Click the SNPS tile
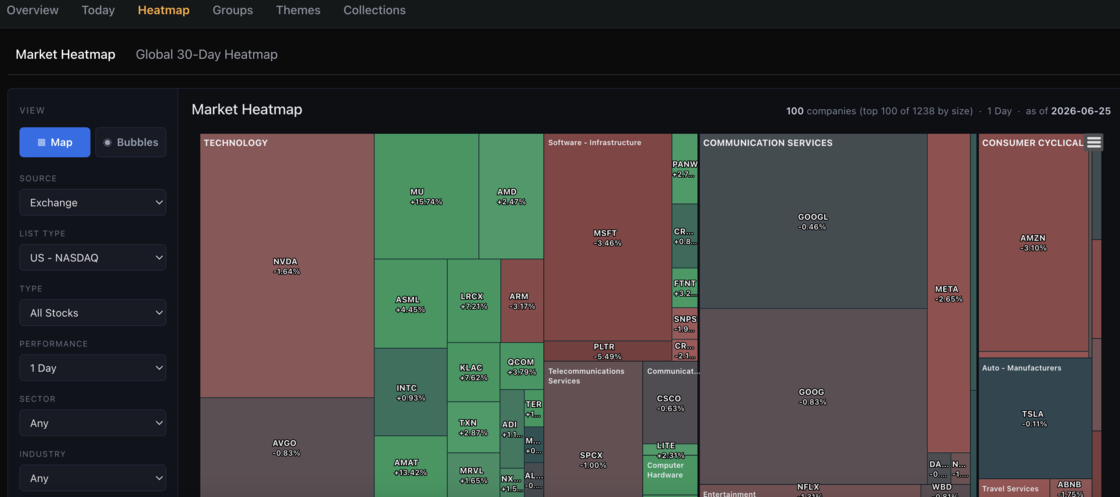Screen dimensions: 1120x497 (684, 323)
